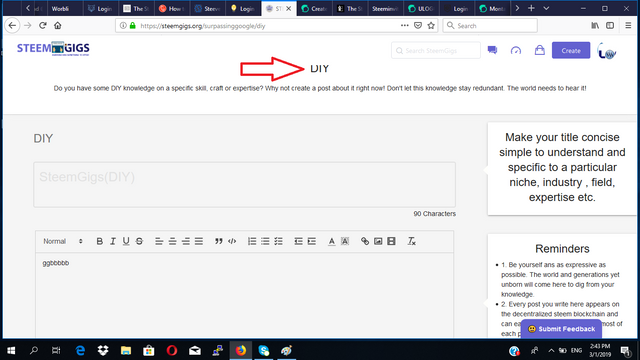Align text right in editor
This screenshot has width=640, height=360.
[186, 241]
